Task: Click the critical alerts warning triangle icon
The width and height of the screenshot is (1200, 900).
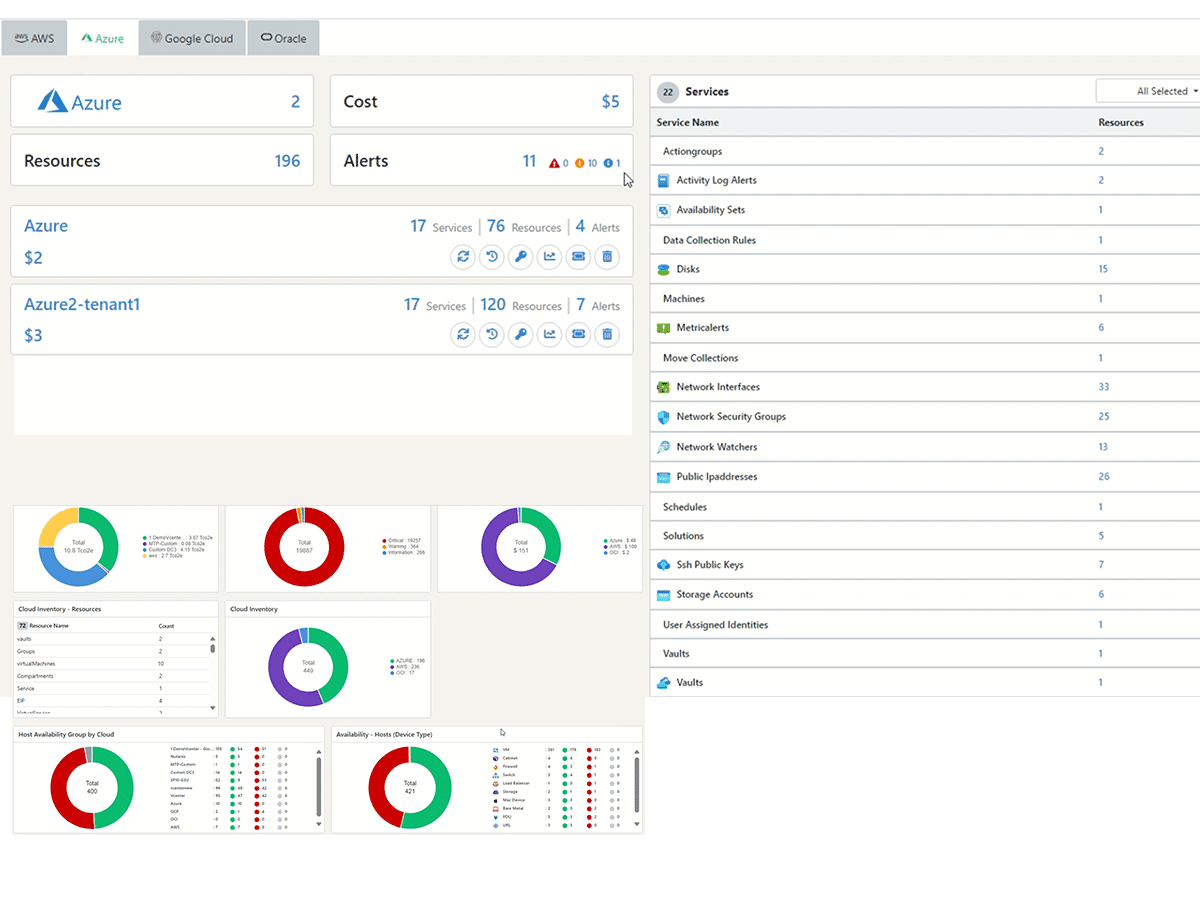Action: (x=556, y=162)
